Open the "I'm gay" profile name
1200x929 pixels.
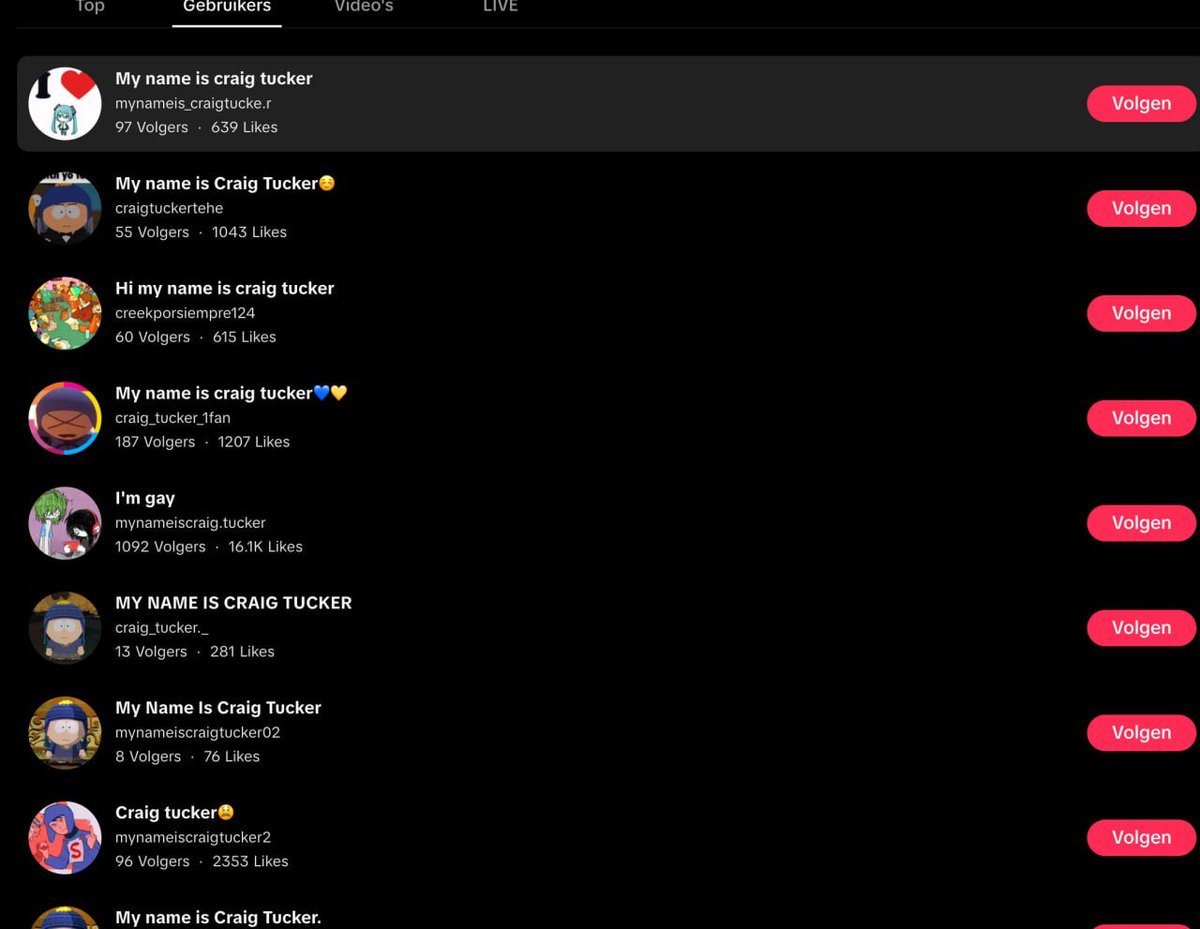click(145, 498)
